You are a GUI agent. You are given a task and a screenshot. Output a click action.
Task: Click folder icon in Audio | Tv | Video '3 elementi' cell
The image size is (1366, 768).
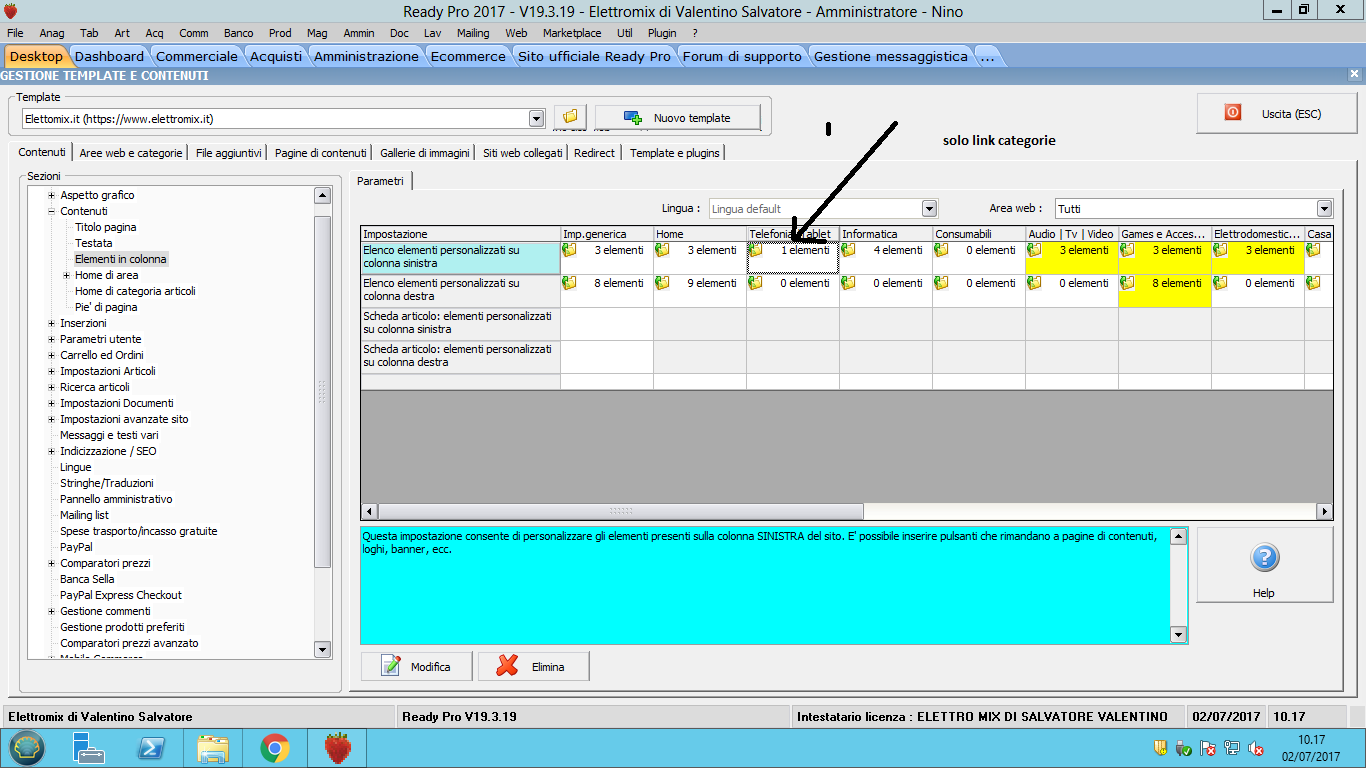coord(1034,250)
